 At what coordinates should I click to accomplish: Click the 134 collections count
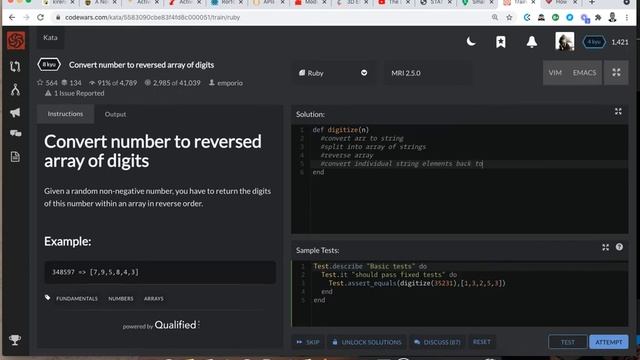pos(71,83)
